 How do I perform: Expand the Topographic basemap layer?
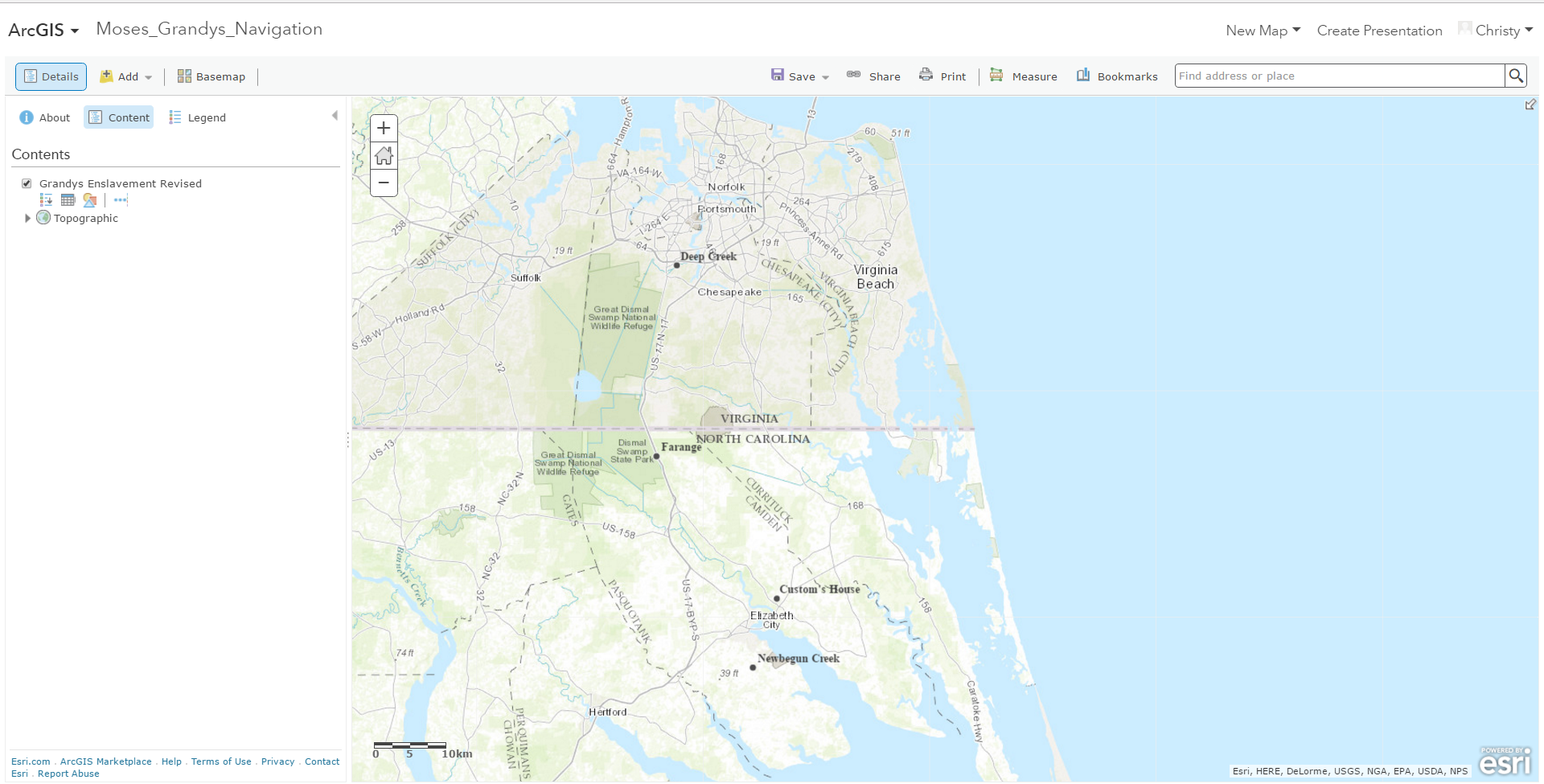27,218
